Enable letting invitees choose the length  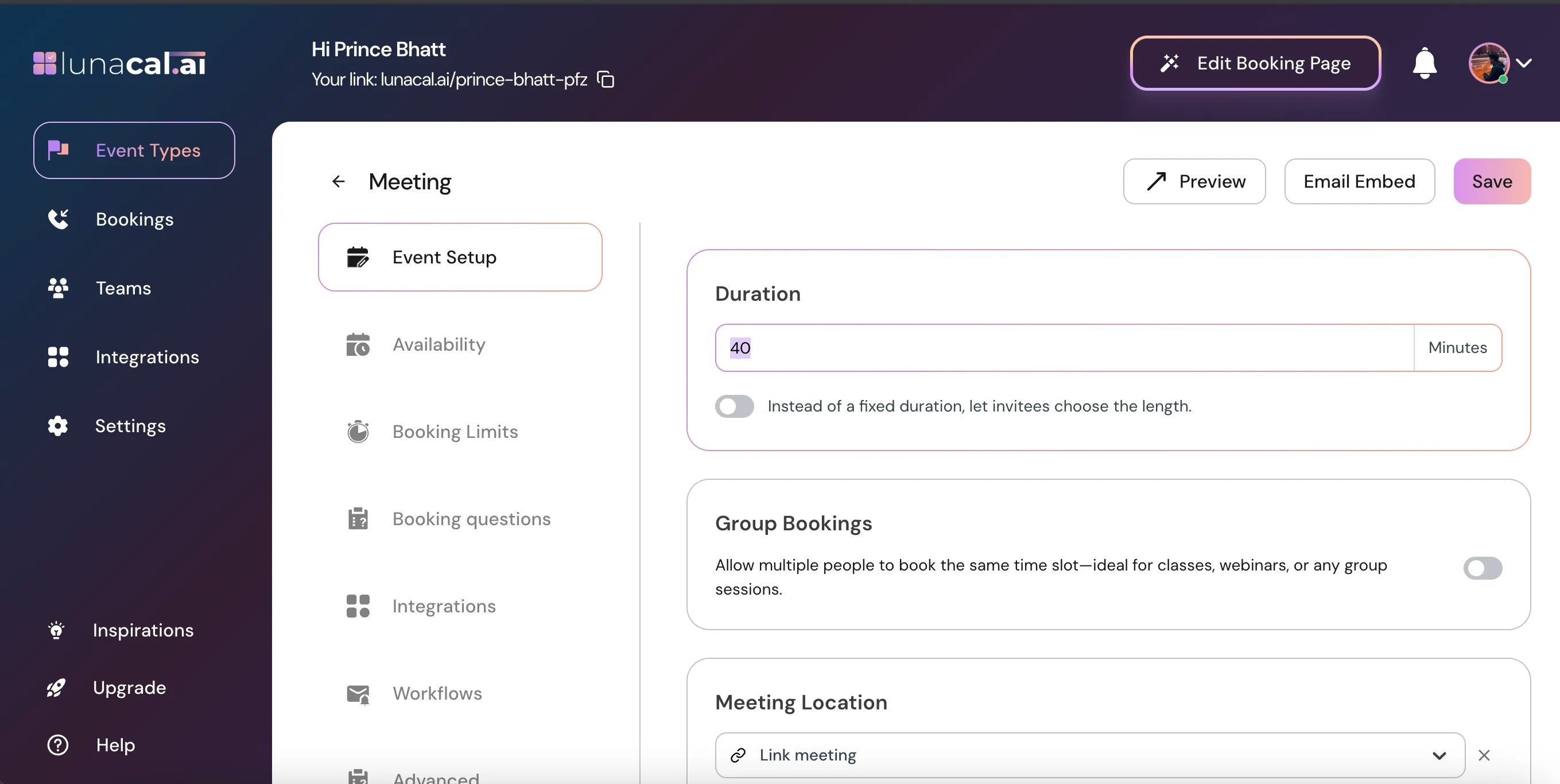[734, 406]
